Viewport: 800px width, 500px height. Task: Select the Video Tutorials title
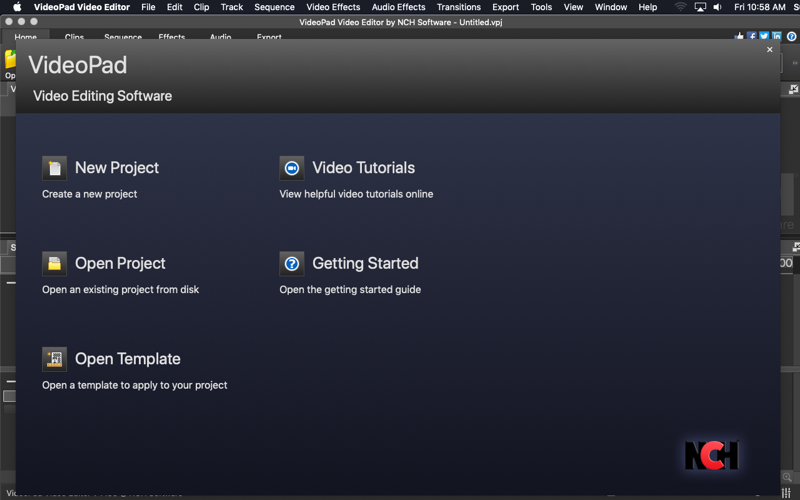(363, 168)
